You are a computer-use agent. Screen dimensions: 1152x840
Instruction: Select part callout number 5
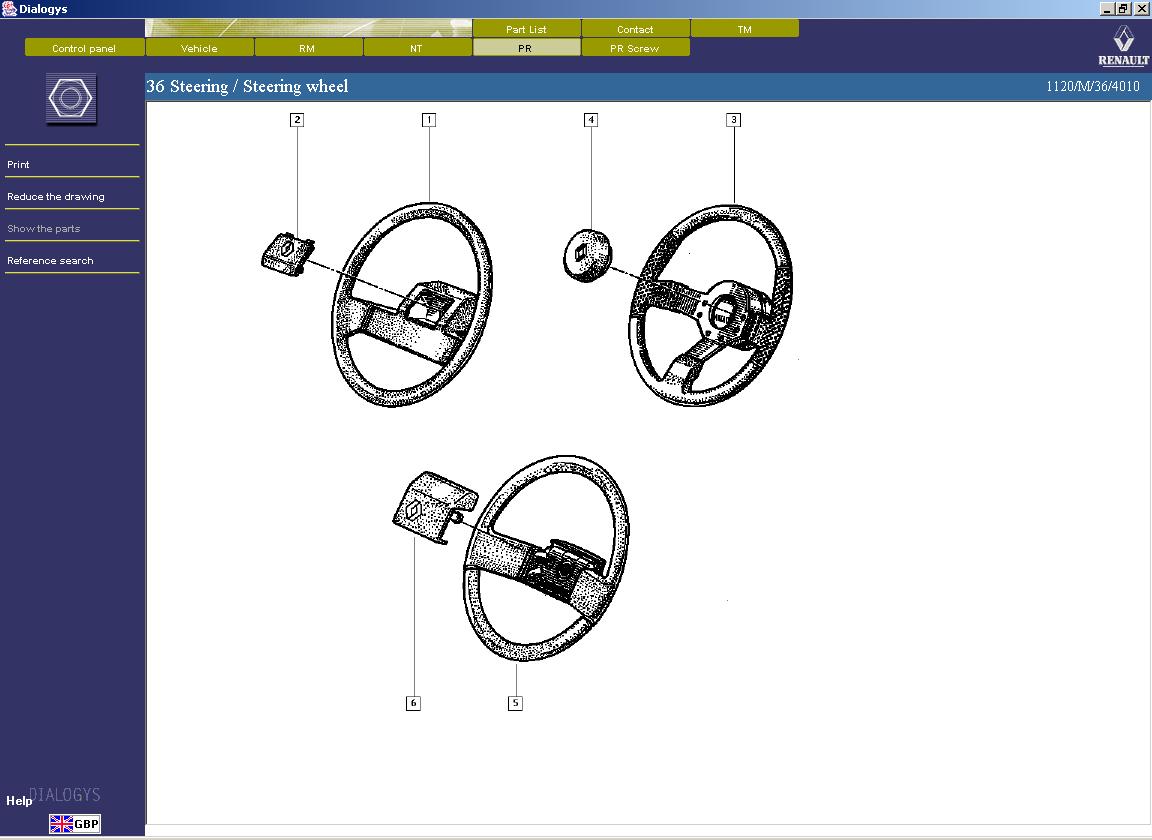[515, 703]
